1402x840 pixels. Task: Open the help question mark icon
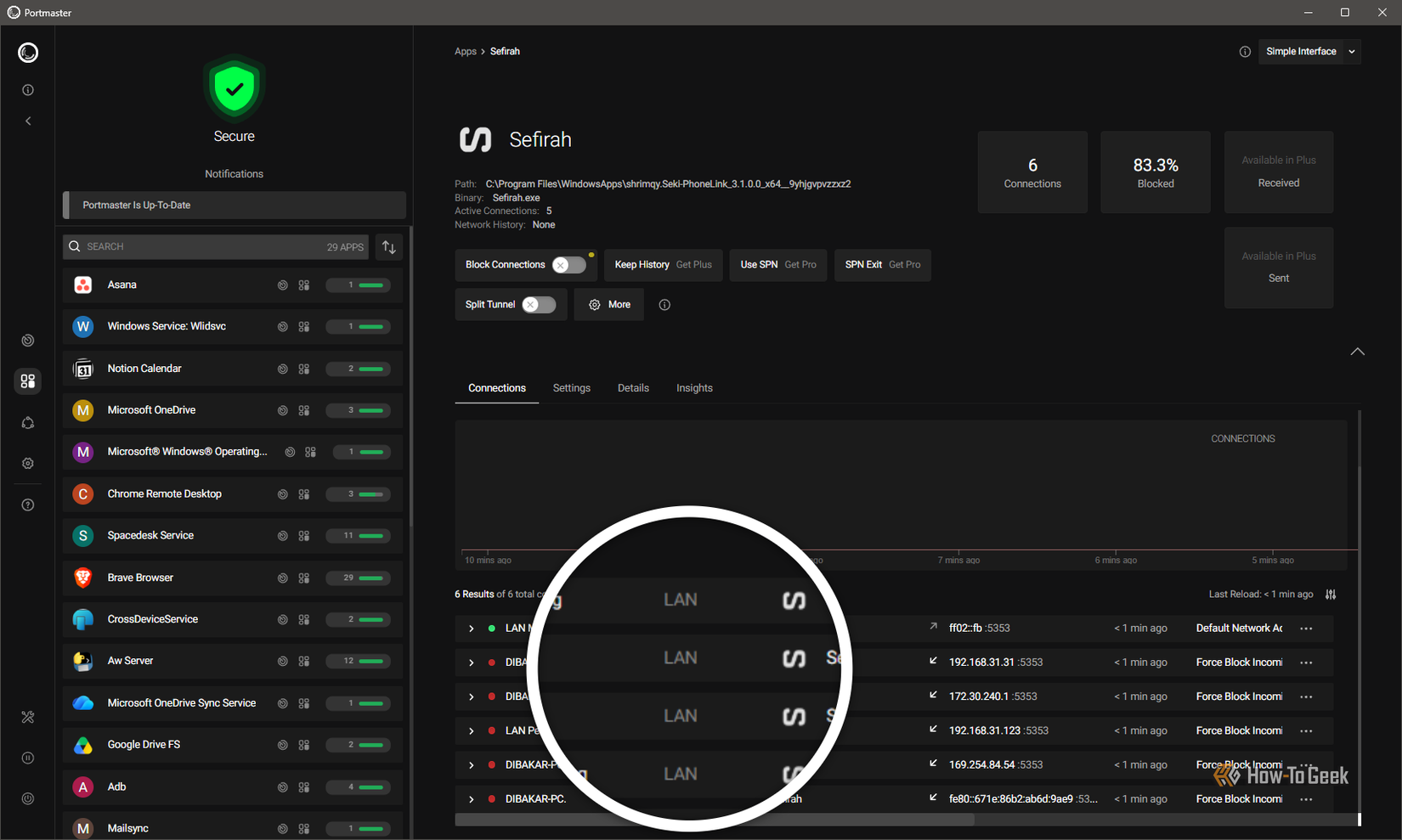click(28, 505)
